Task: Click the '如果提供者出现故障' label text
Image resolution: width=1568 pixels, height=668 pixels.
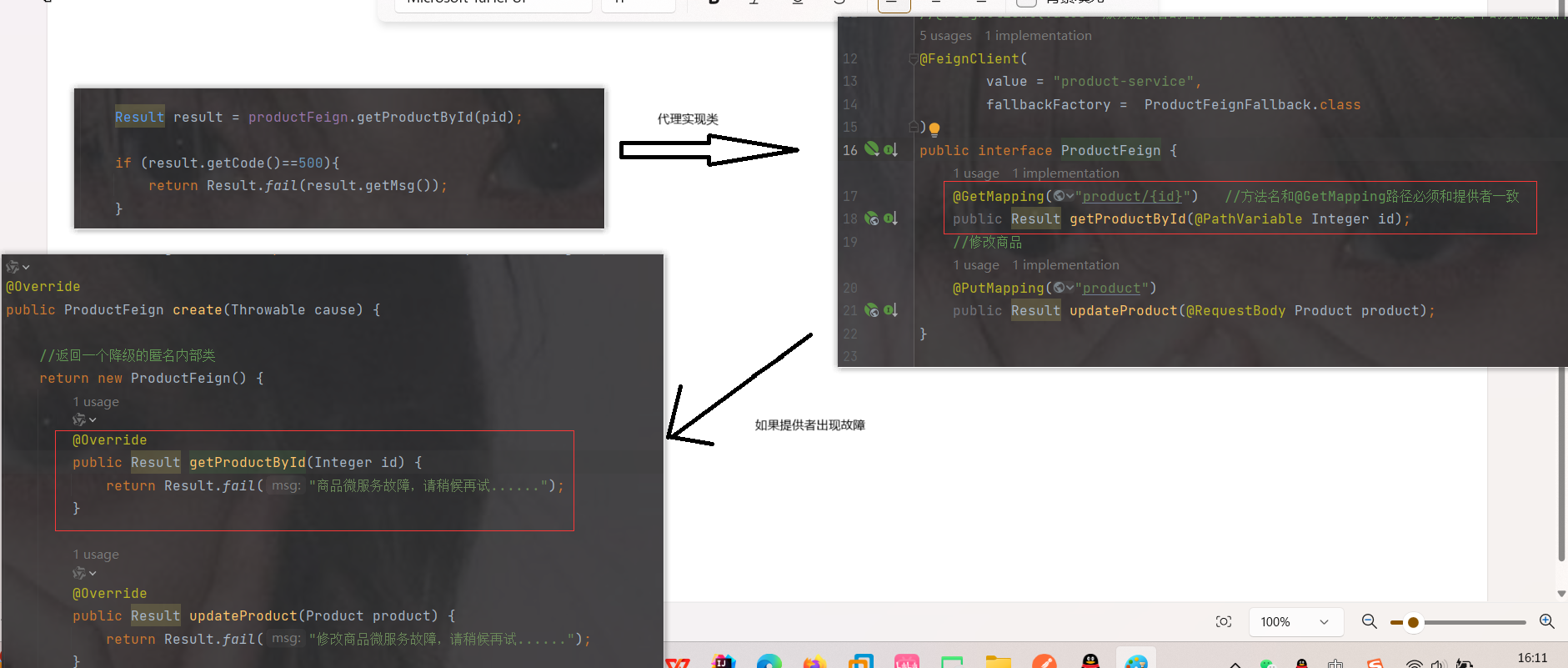Action: (x=810, y=425)
